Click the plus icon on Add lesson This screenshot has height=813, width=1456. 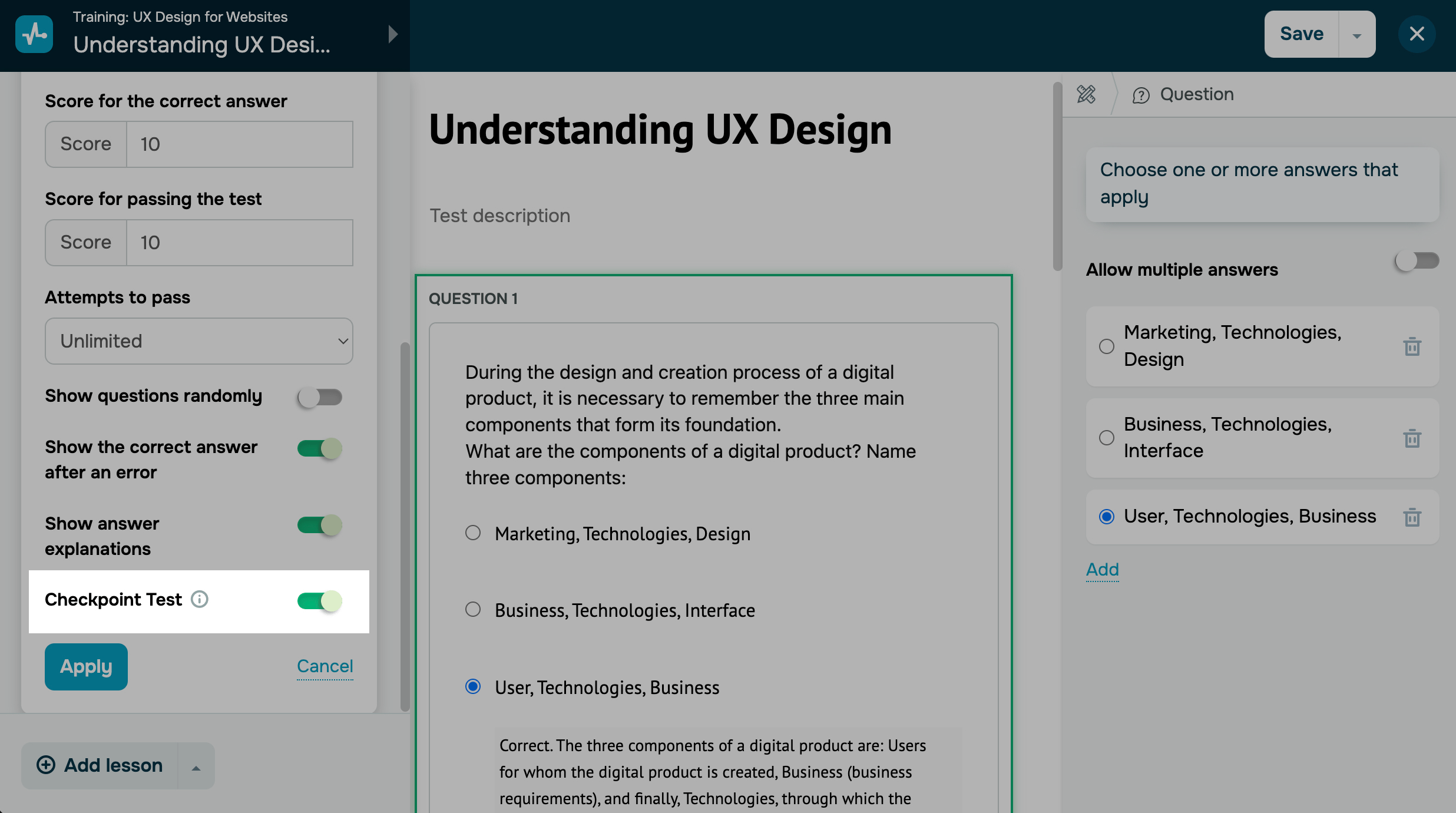tap(46, 765)
